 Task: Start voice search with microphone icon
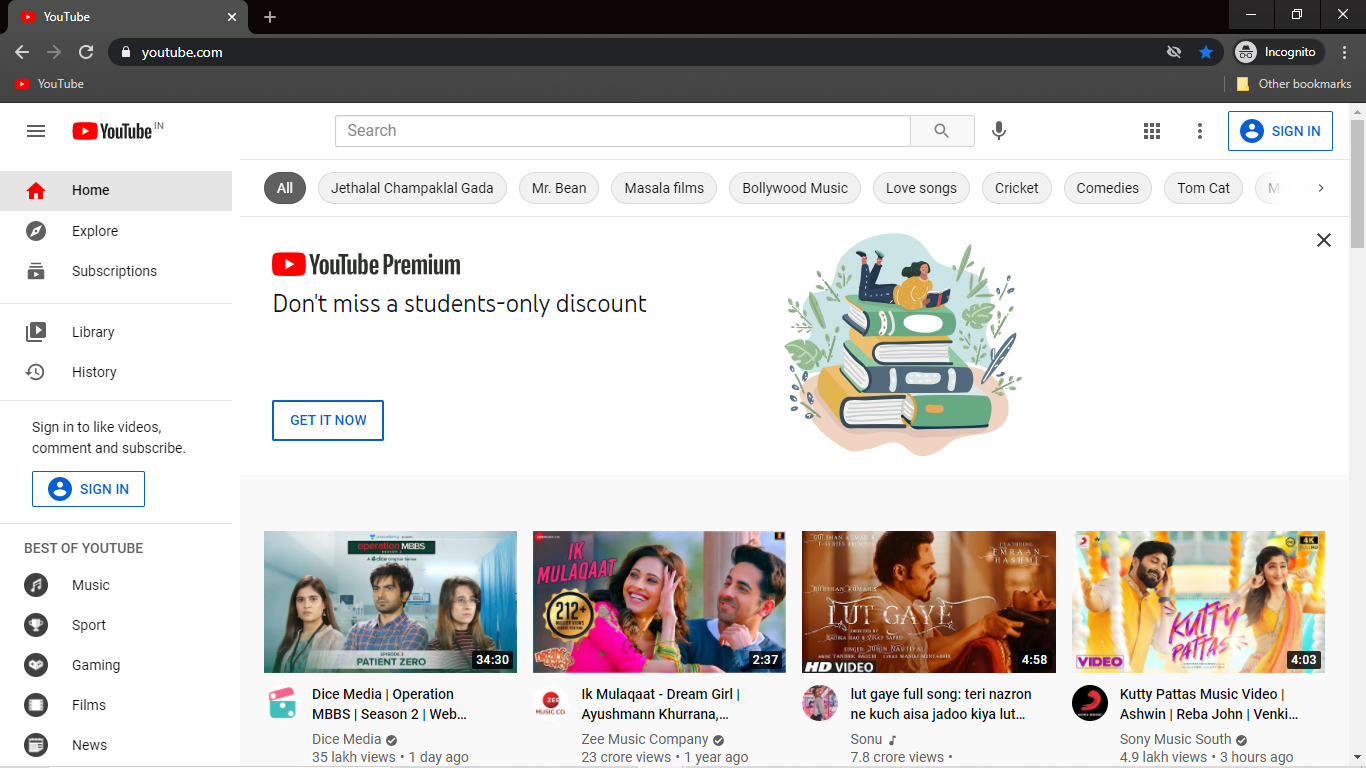998,131
